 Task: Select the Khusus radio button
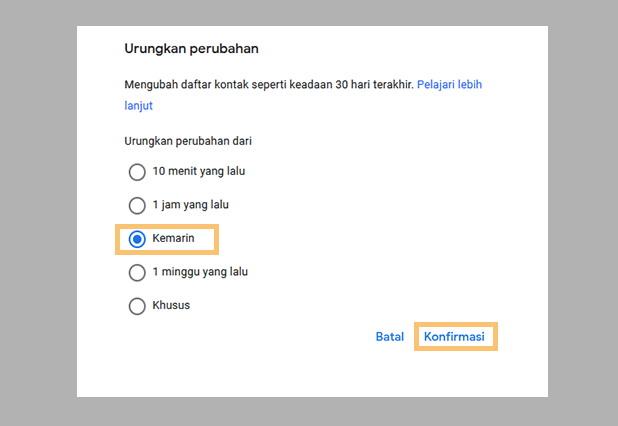[137, 306]
